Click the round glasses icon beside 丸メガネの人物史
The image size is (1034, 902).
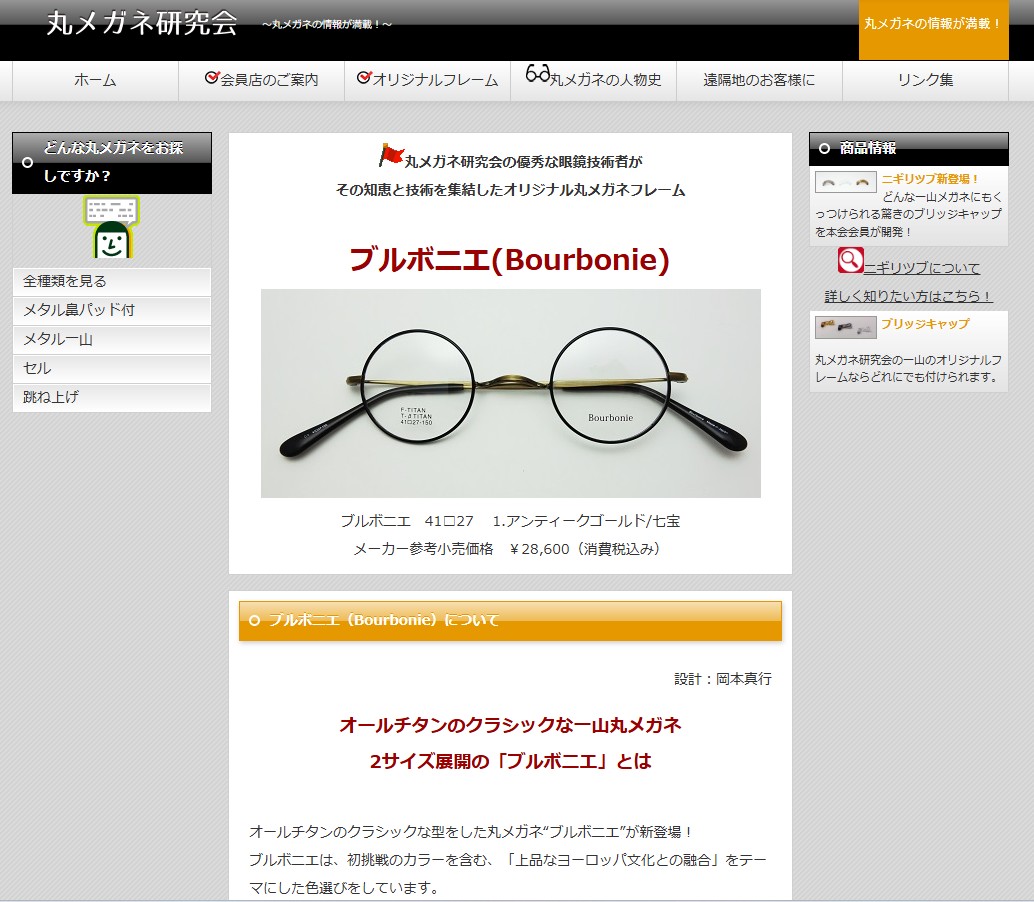tap(537, 73)
